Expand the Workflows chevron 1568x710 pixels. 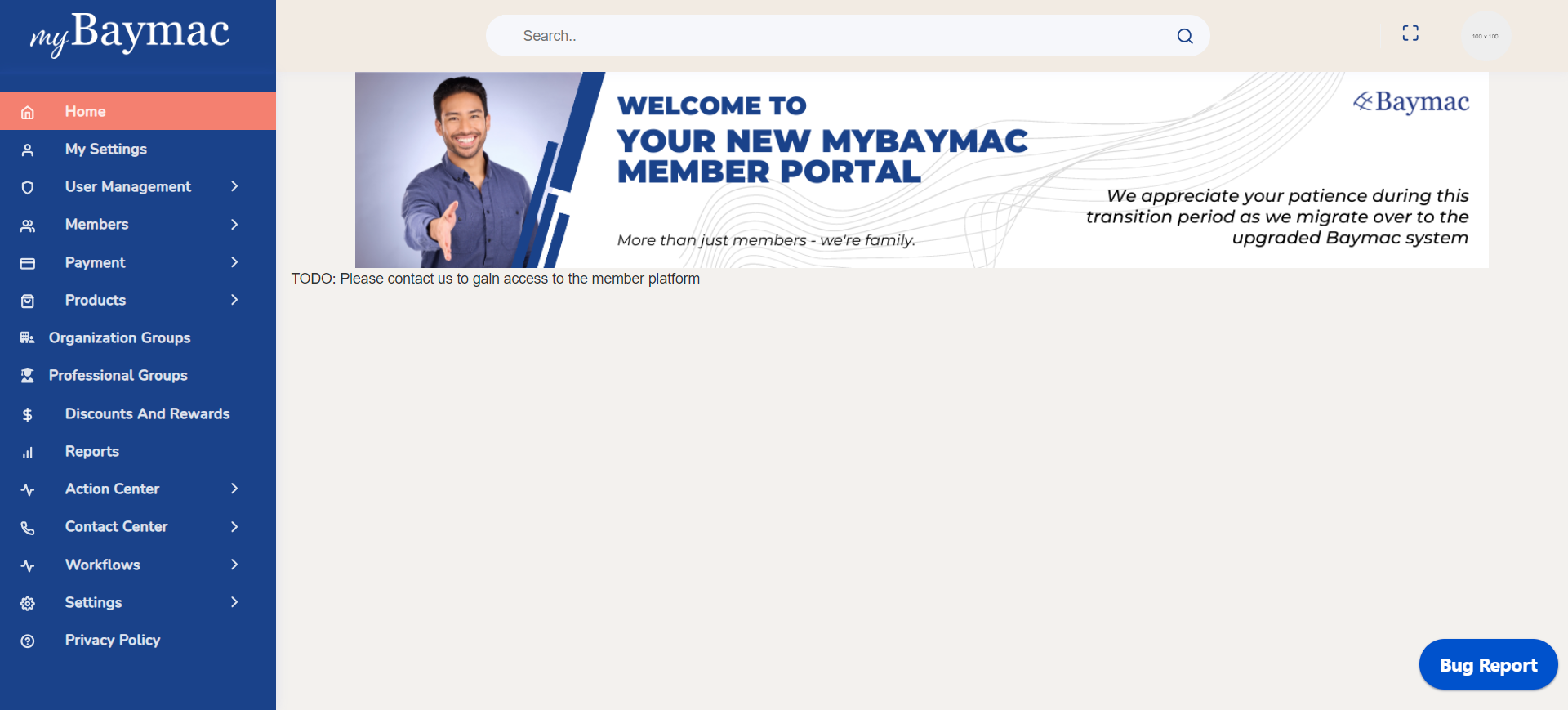234,565
